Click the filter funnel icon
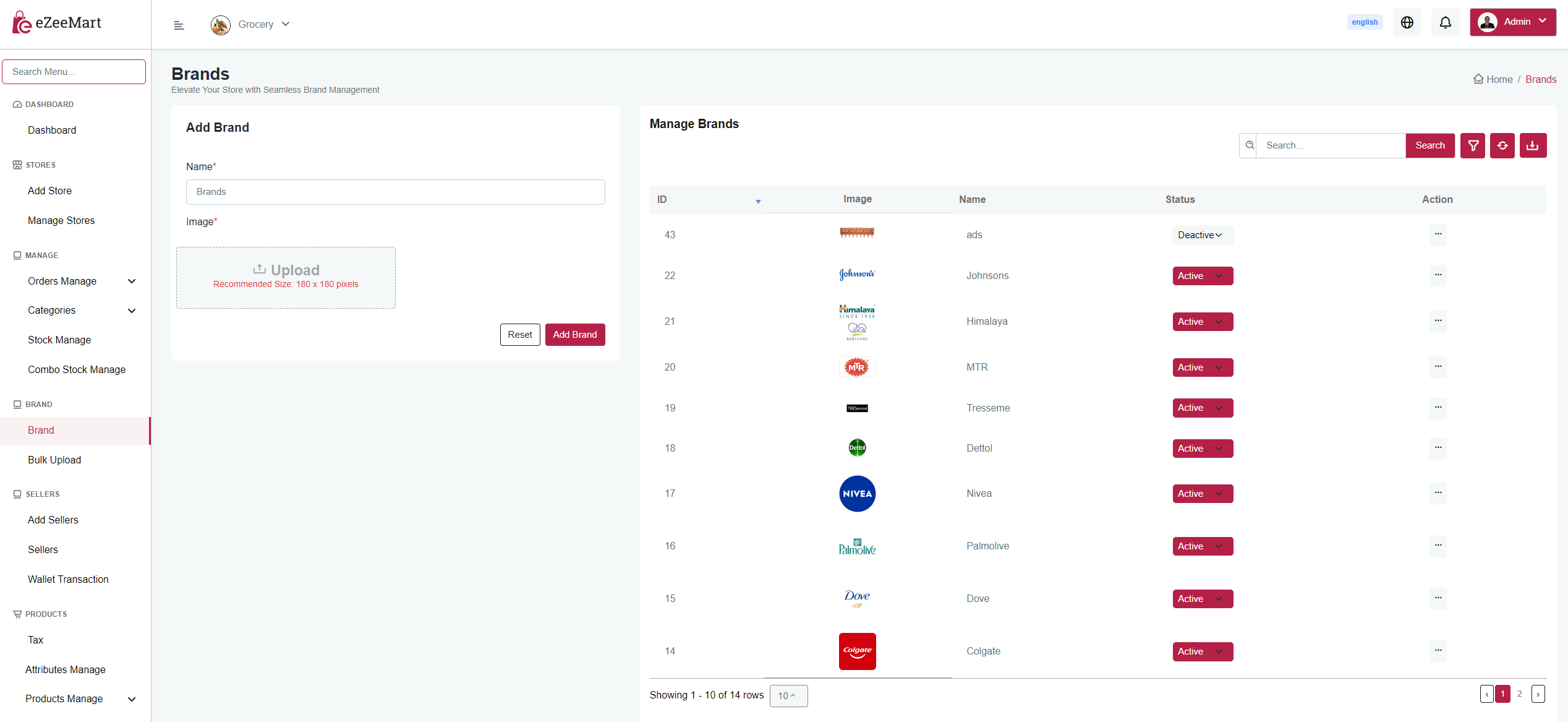The image size is (1568, 722). (x=1473, y=145)
